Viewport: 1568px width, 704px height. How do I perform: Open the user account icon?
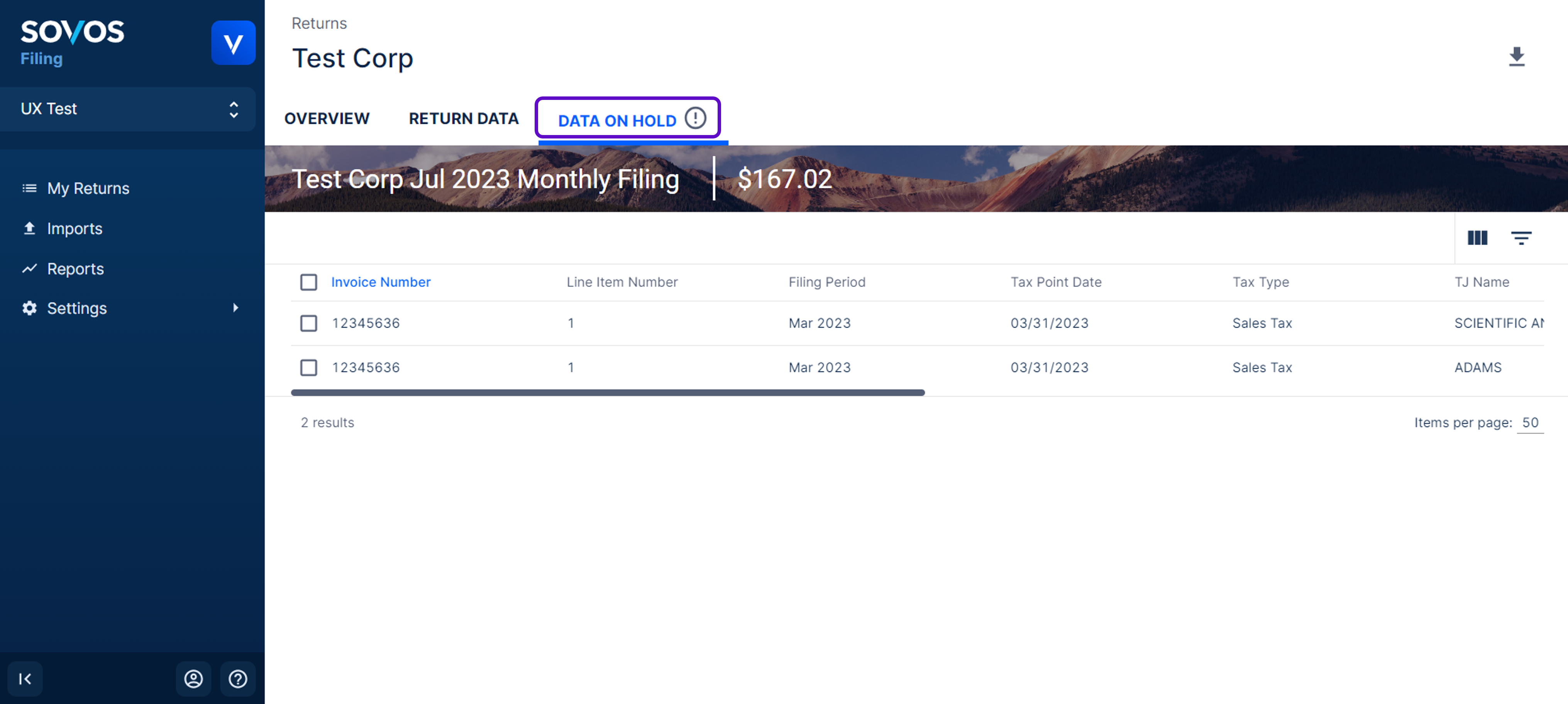click(x=193, y=679)
